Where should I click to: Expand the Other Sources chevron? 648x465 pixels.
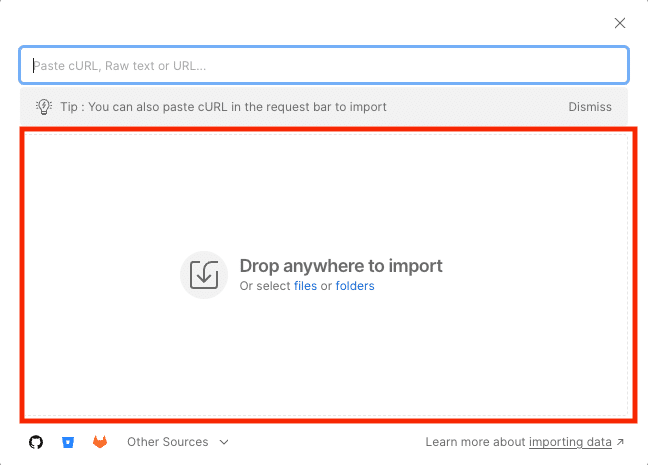[224, 442]
